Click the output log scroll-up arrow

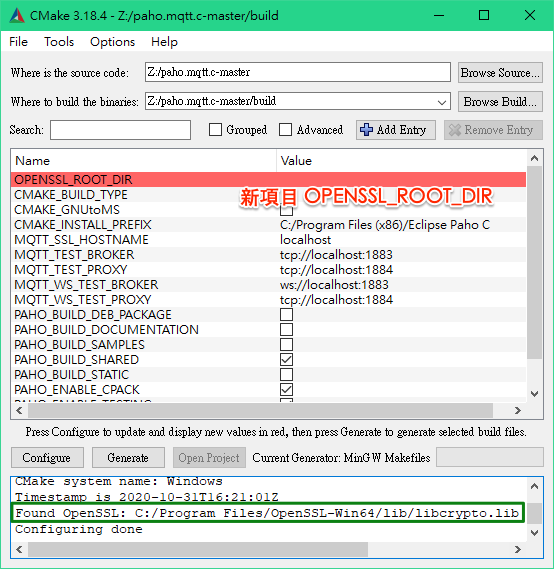click(534, 486)
